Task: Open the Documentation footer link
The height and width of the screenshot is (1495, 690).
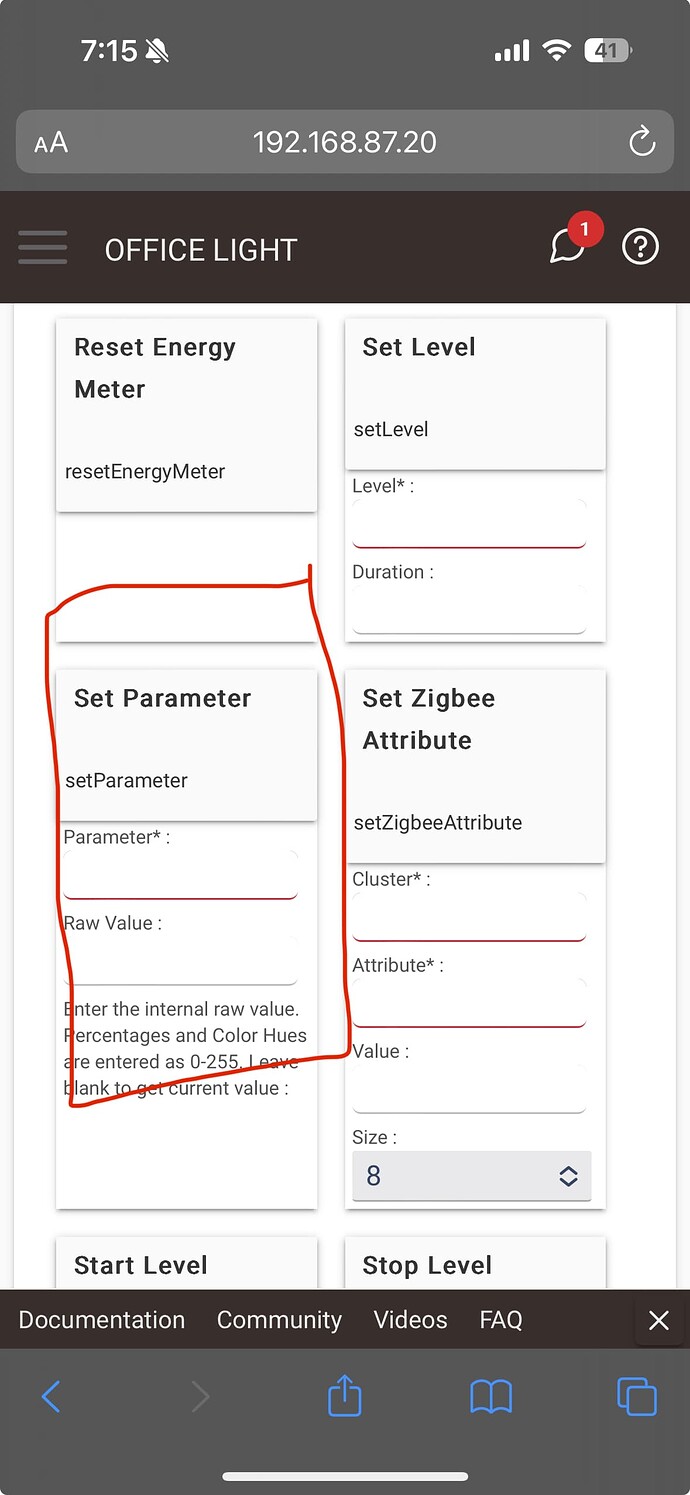Action: 102,1320
